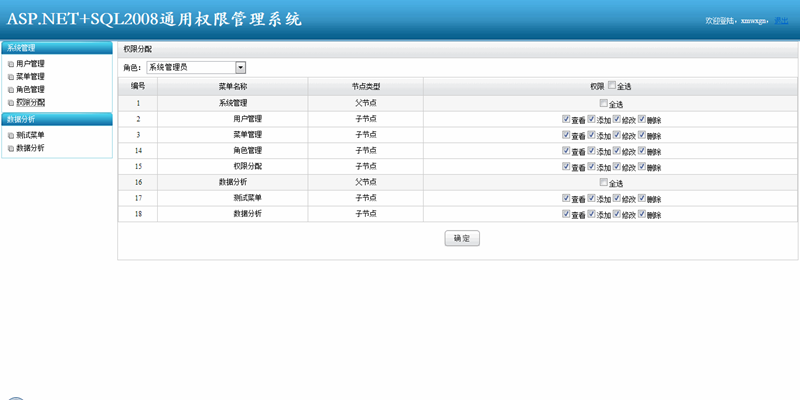This screenshot has width=800, height=400.
Task: Uncheck 添加 for 角色管理 row
Action: (591, 151)
